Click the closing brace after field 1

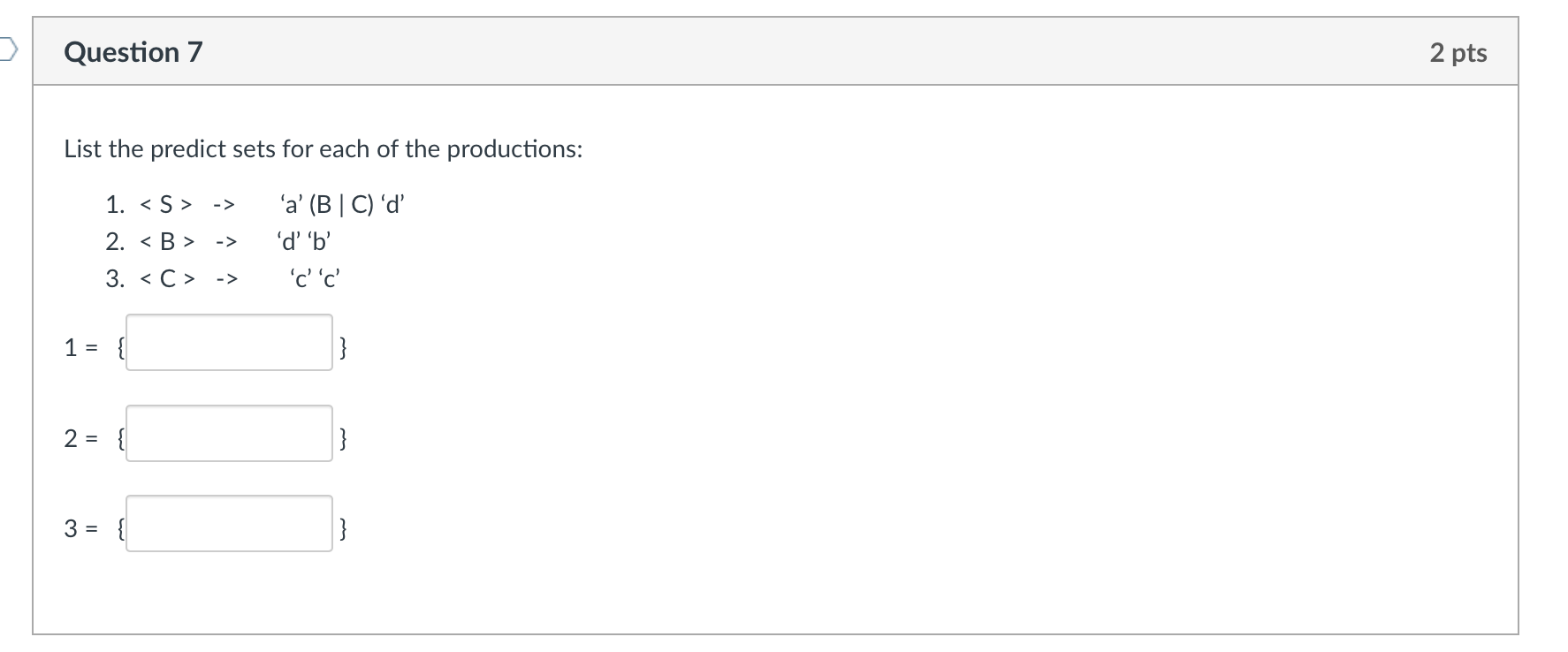[x=343, y=349]
